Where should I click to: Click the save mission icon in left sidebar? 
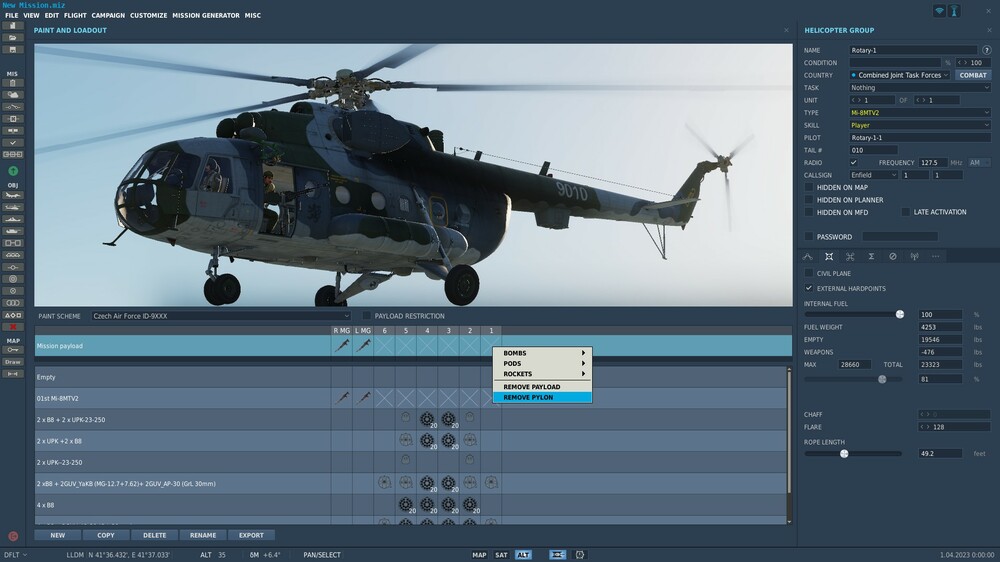pyautogui.click(x=13, y=49)
